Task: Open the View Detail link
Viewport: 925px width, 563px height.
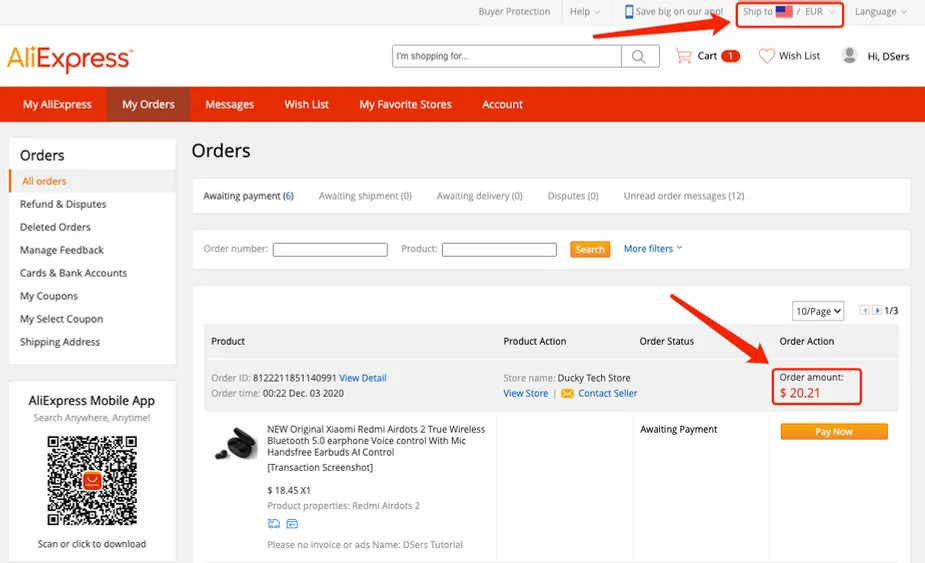Action: (x=363, y=378)
